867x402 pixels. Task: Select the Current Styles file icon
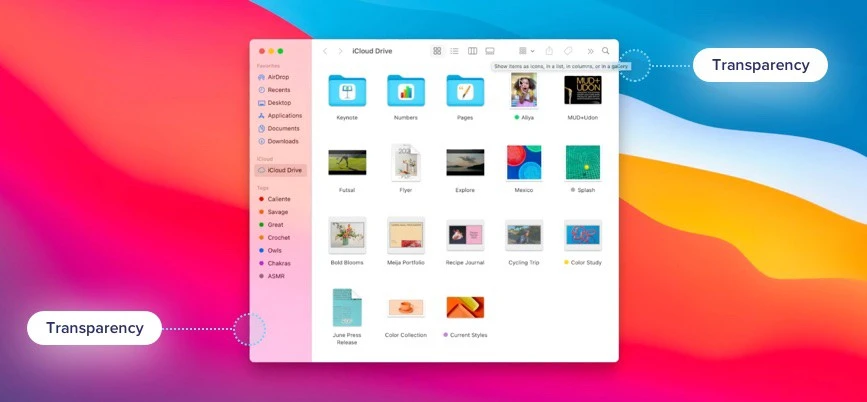(x=465, y=307)
